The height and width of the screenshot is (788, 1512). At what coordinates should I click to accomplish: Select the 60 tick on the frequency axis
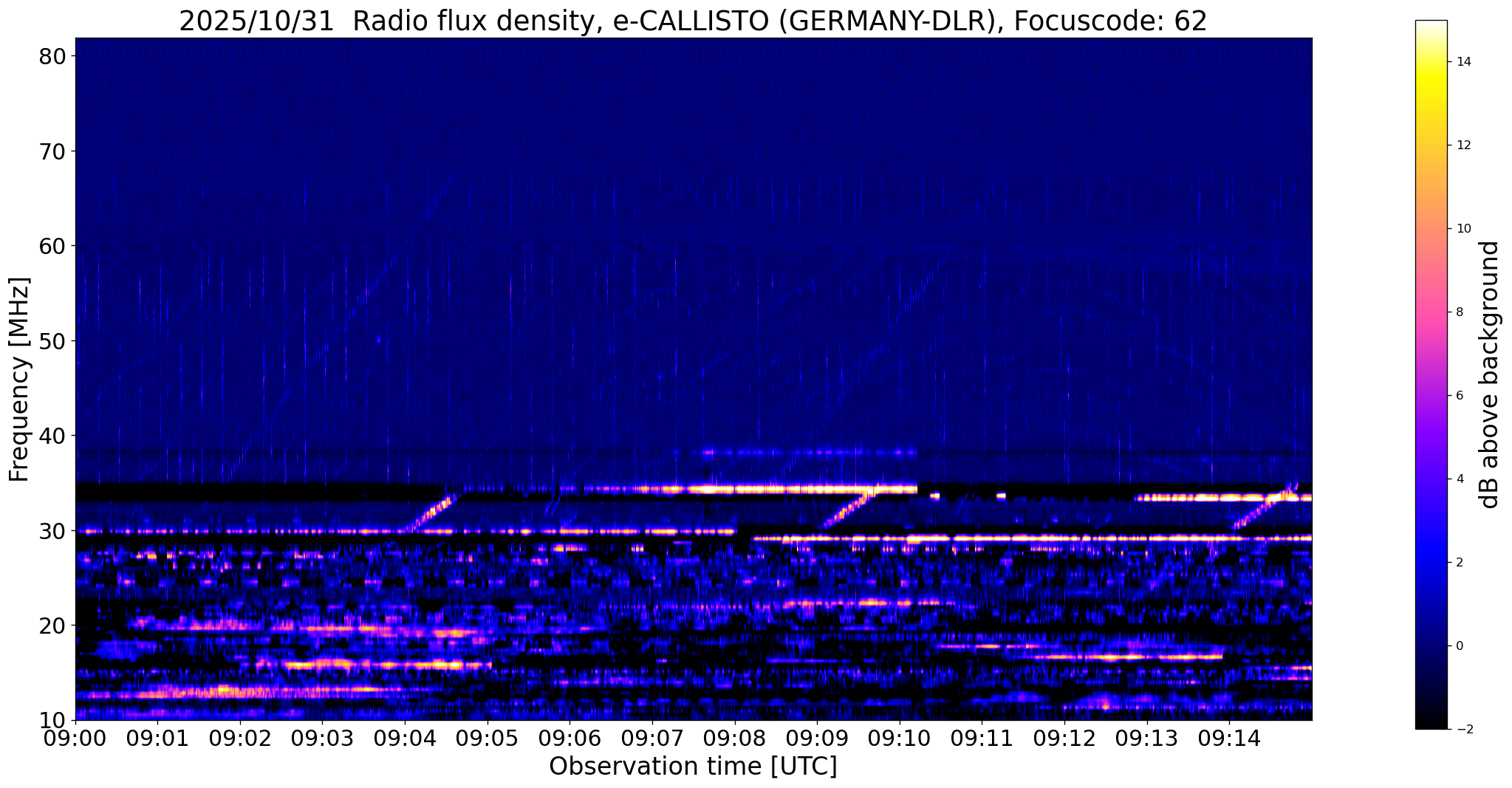[54, 246]
